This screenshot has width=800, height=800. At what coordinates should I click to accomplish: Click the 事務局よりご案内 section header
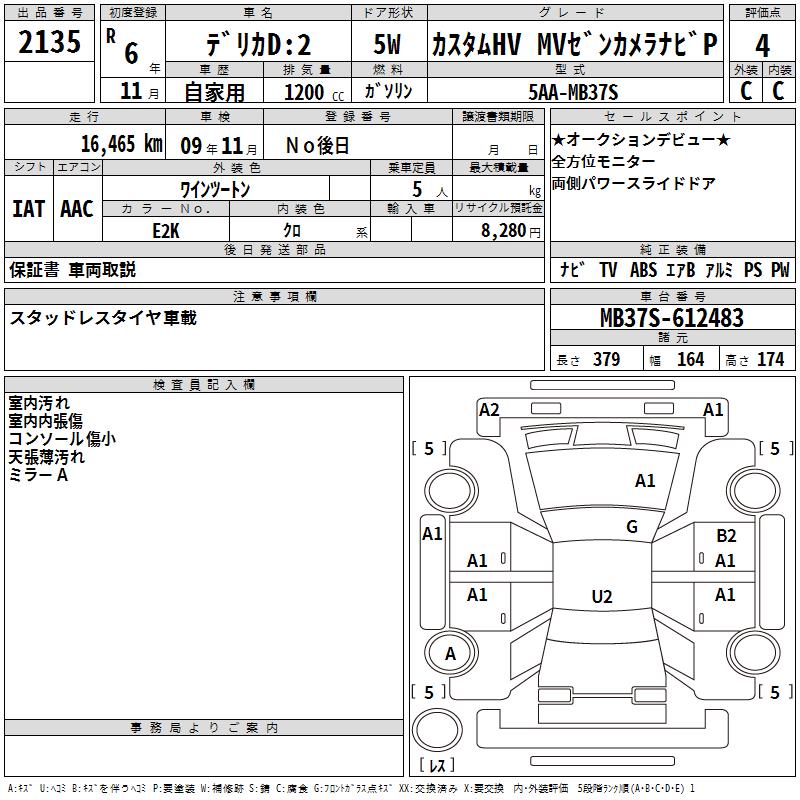click(204, 728)
